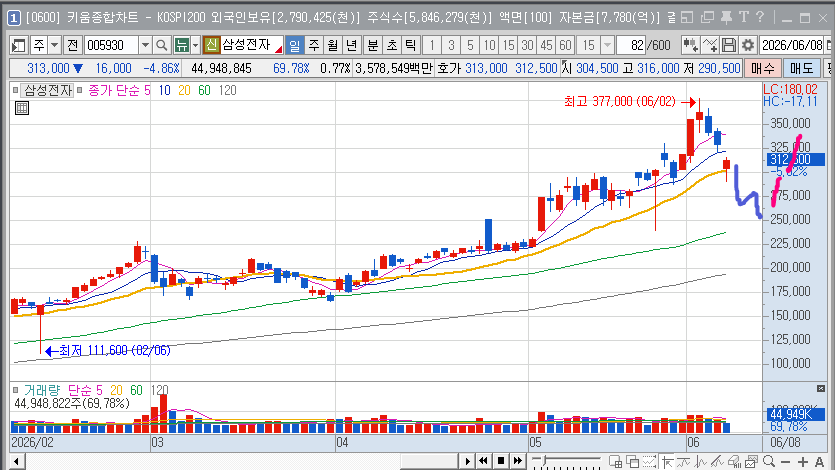Click the stock code input field 005930
This screenshot has width=835, height=470.
pyautogui.click(x=111, y=45)
